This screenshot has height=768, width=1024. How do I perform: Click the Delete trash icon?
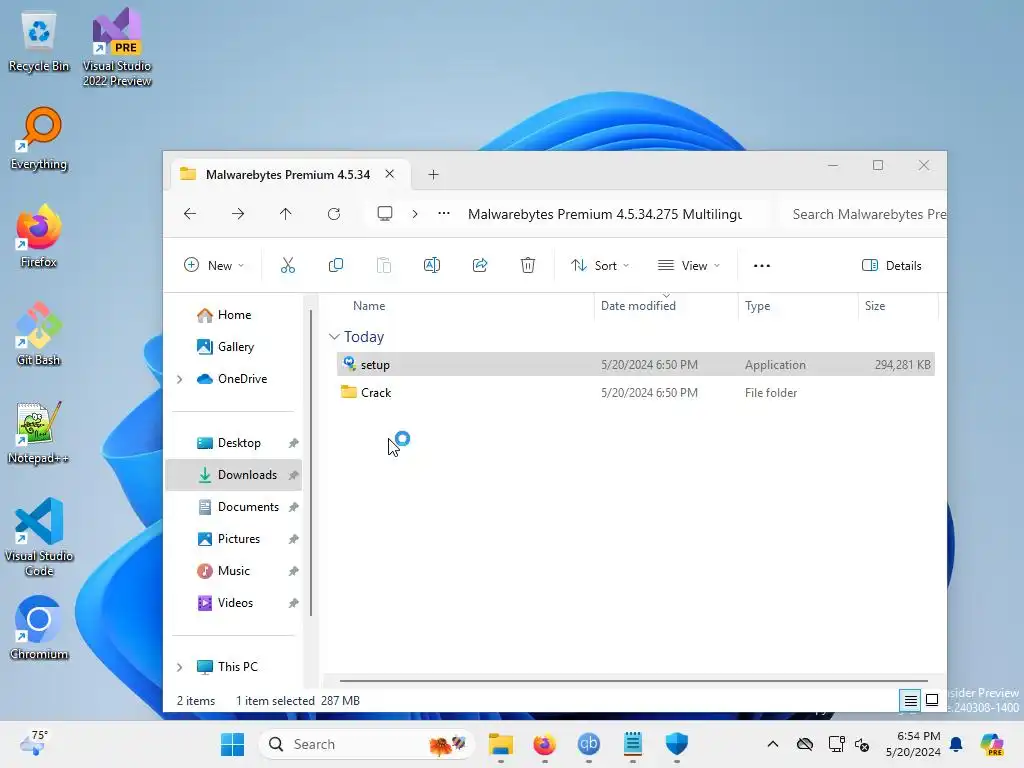click(x=528, y=265)
